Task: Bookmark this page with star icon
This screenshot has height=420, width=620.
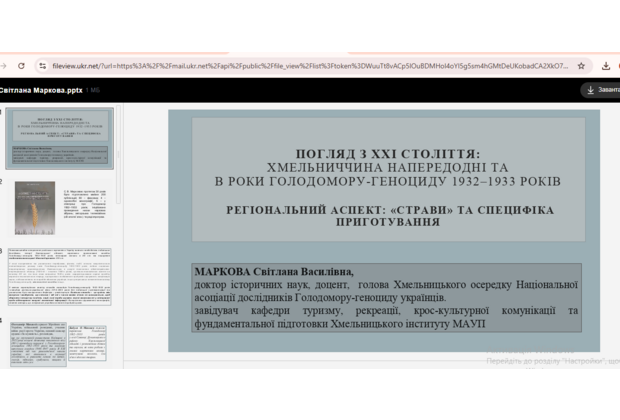Action: [581, 65]
